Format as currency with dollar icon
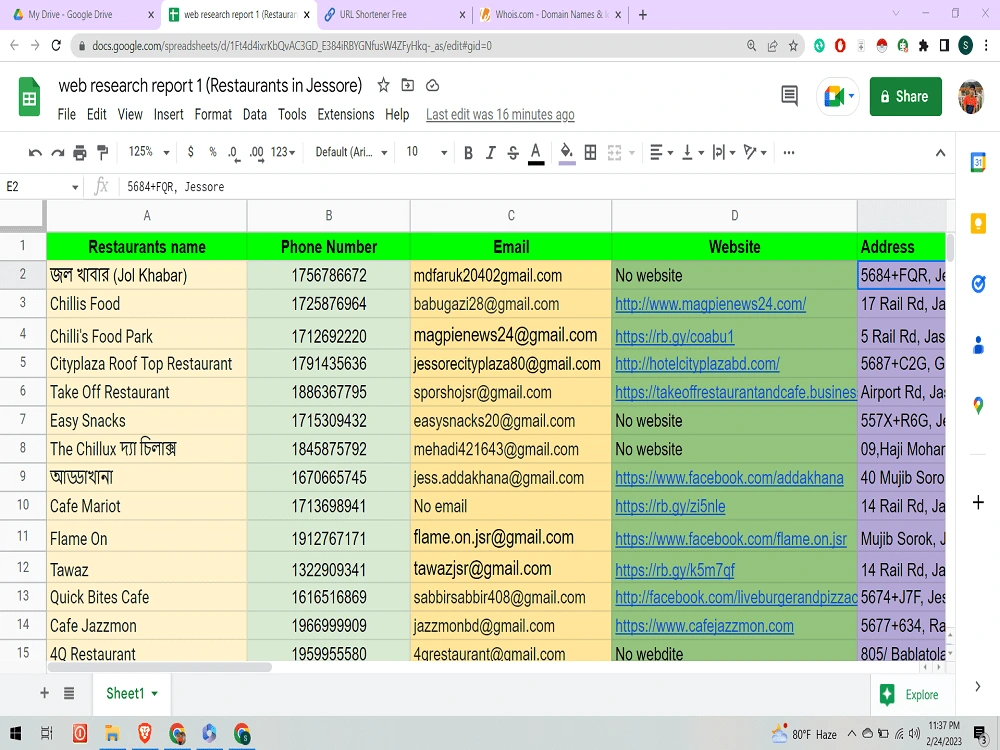This screenshot has width=1000, height=750. 190,152
